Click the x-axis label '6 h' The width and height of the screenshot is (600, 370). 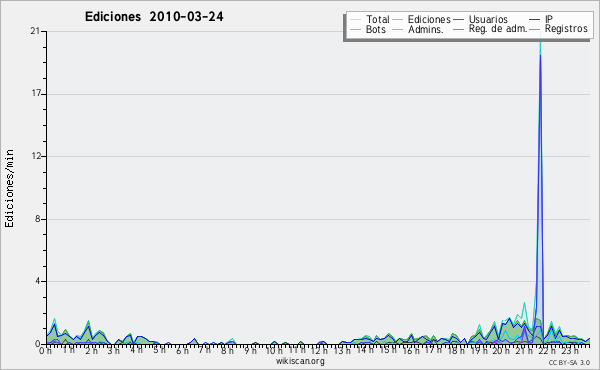tap(182, 350)
